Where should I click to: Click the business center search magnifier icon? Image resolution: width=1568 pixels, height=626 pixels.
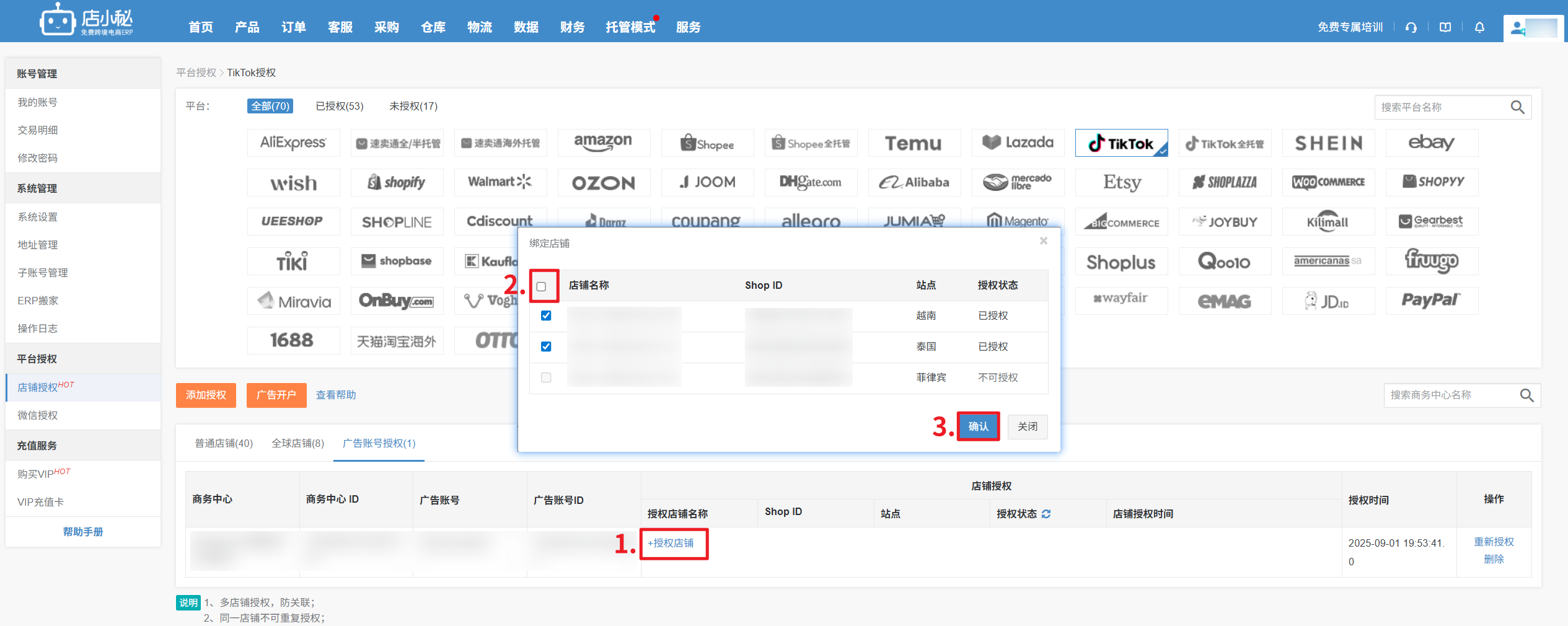[x=1526, y=395]
